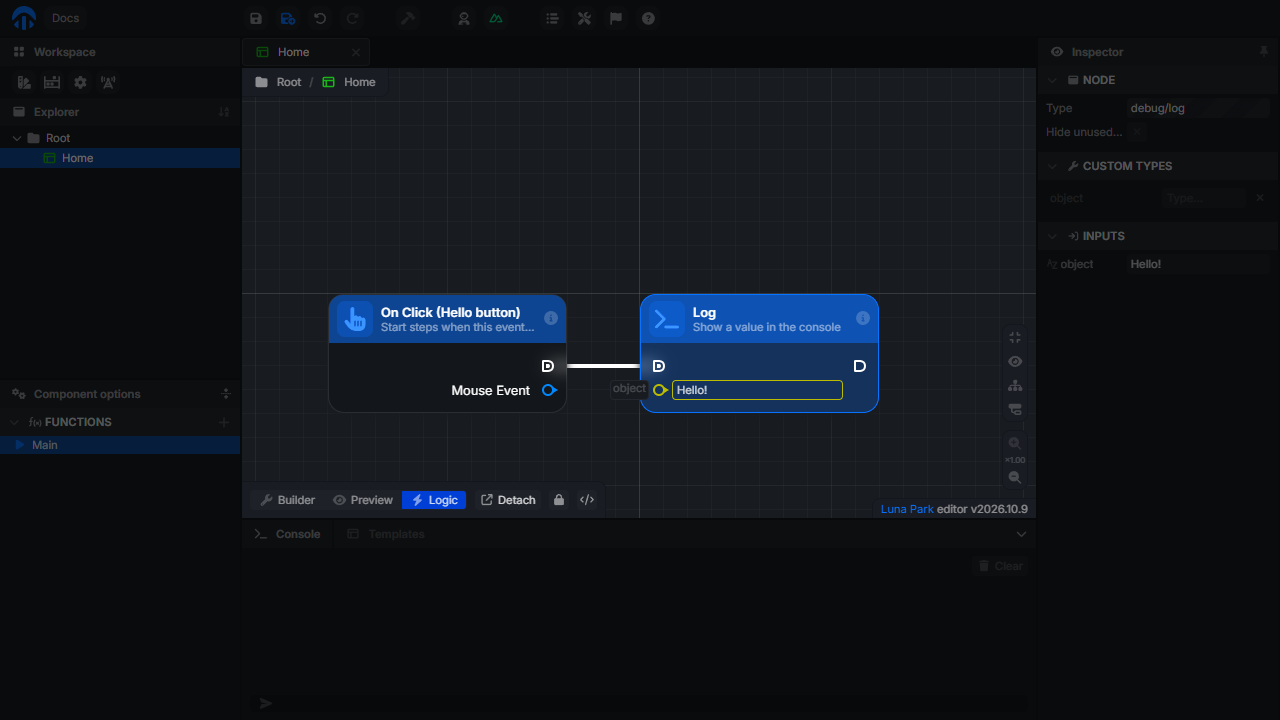Image resolution: width=1280 pixels, height=720 pixels.
Task: Zoom in on the canvas
Action: pos(1015,443)
